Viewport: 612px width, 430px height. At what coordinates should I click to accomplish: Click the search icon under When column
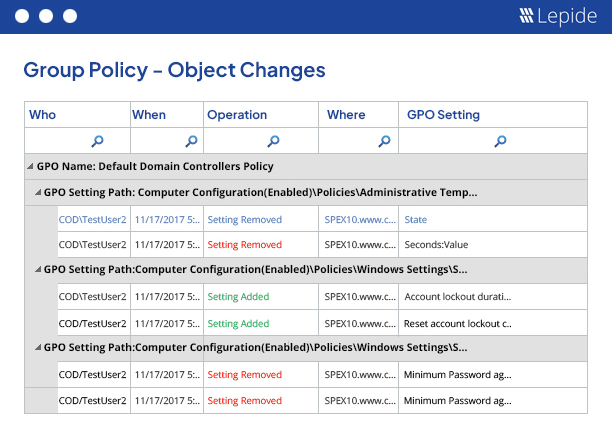[191, 141]
